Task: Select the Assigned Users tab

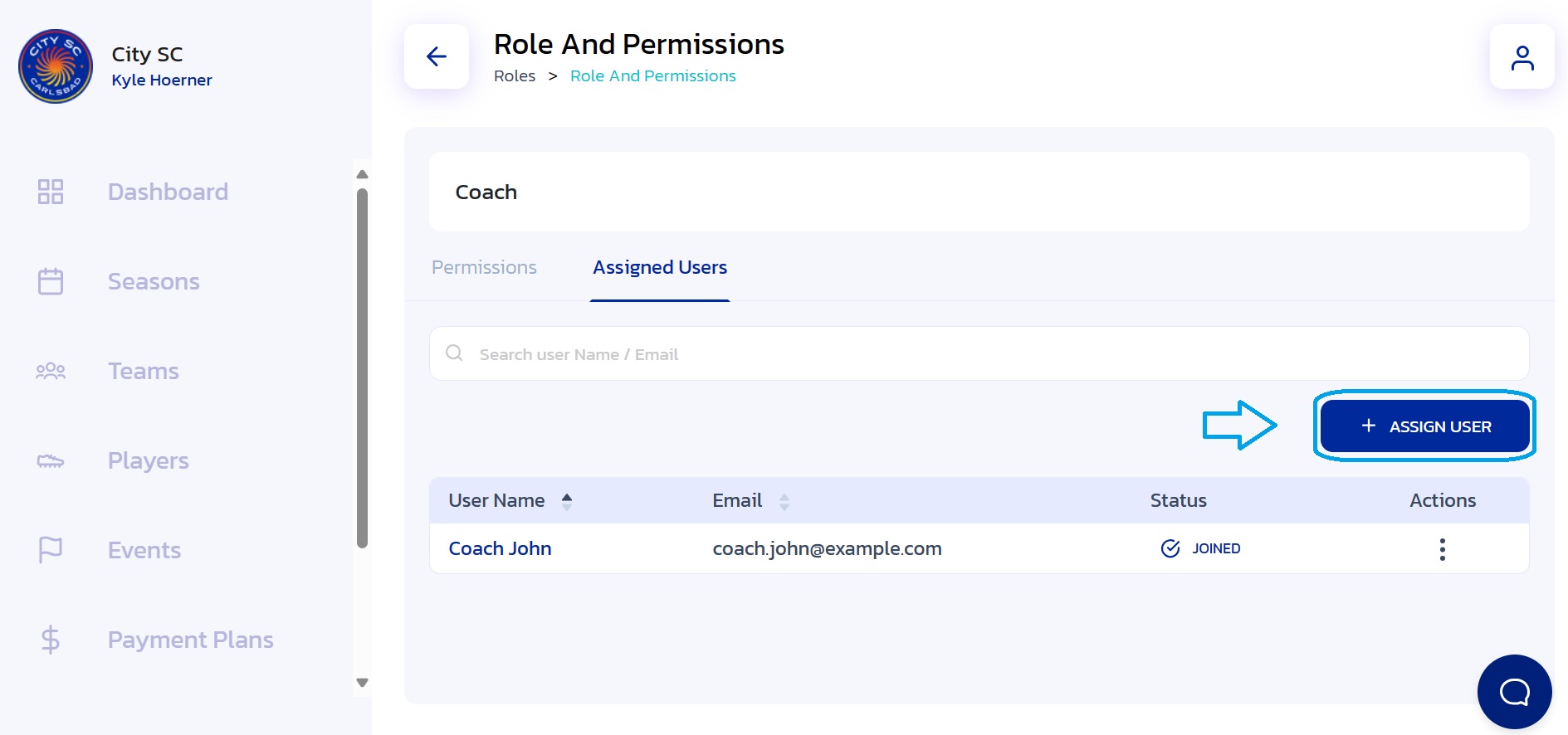Action: click(x=660, y=267)
